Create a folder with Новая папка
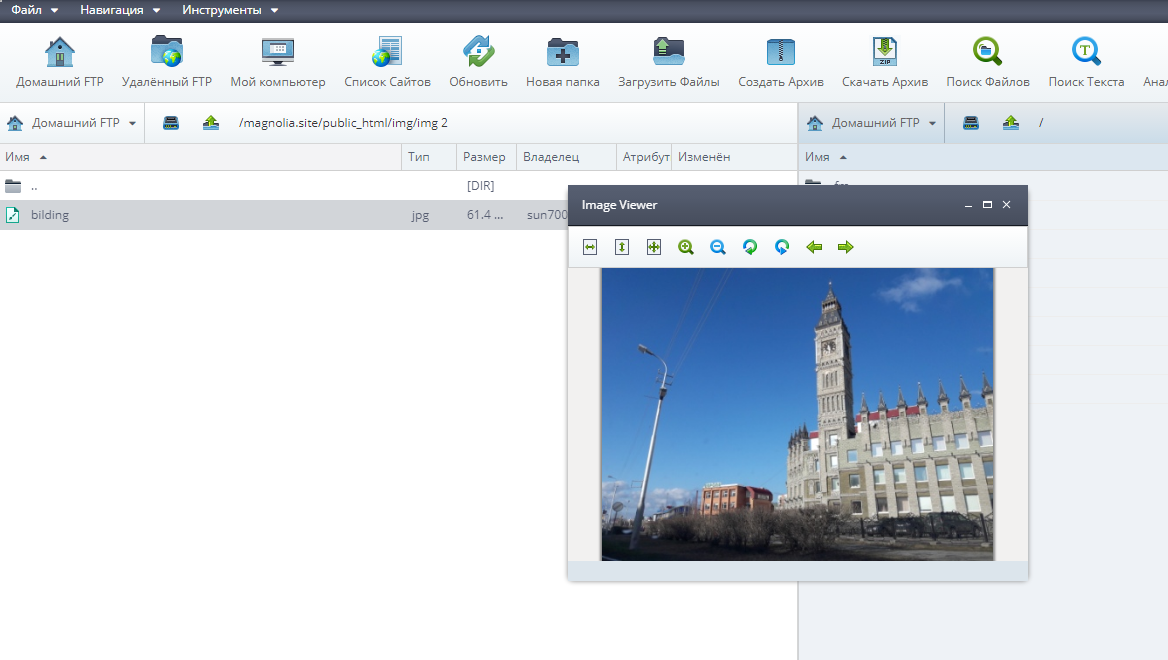Screen dimensions: 1168x660 click(x=562, y=63)
